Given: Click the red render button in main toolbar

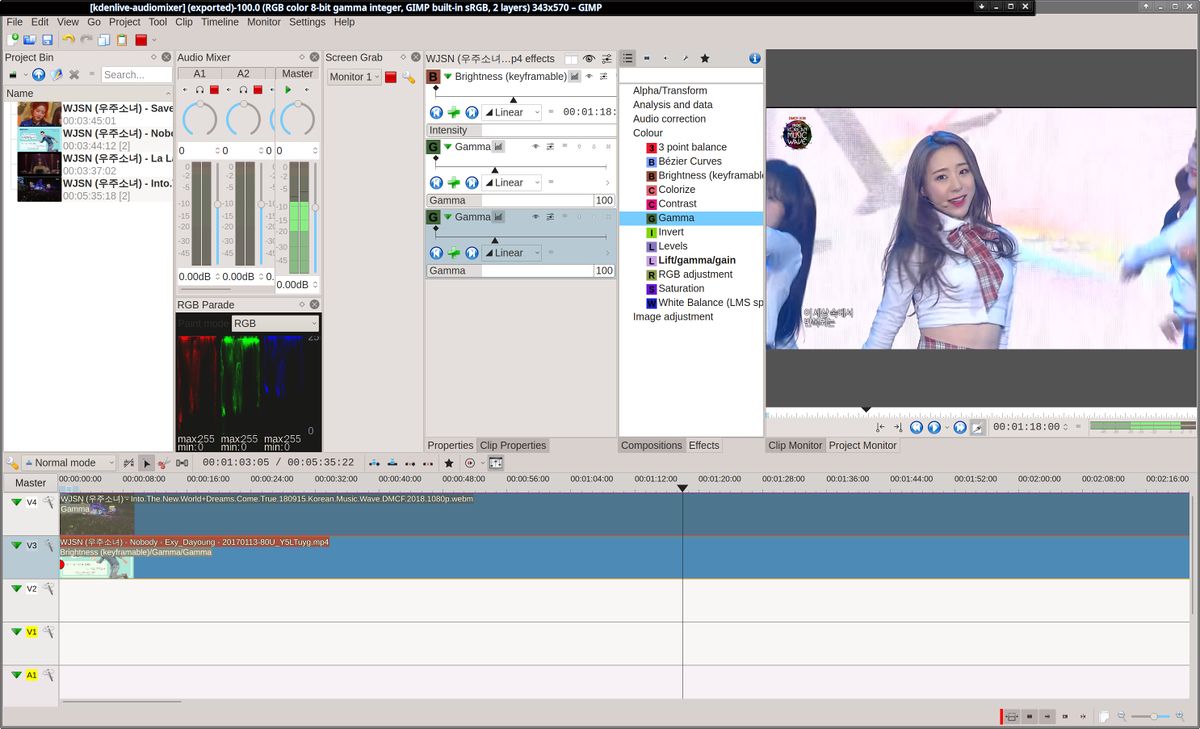Looking at the screenshot, I should (141, 40).
